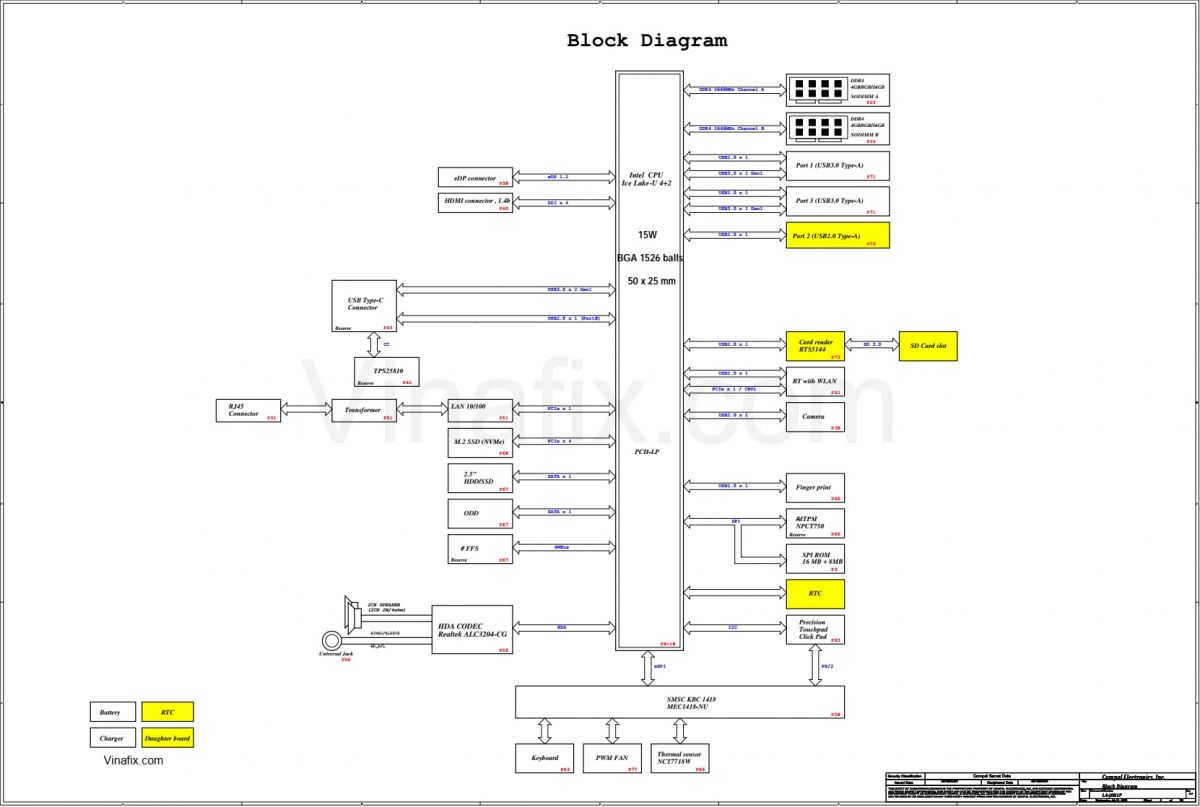
Task: Click the ODD block
Action: (480, 514)
